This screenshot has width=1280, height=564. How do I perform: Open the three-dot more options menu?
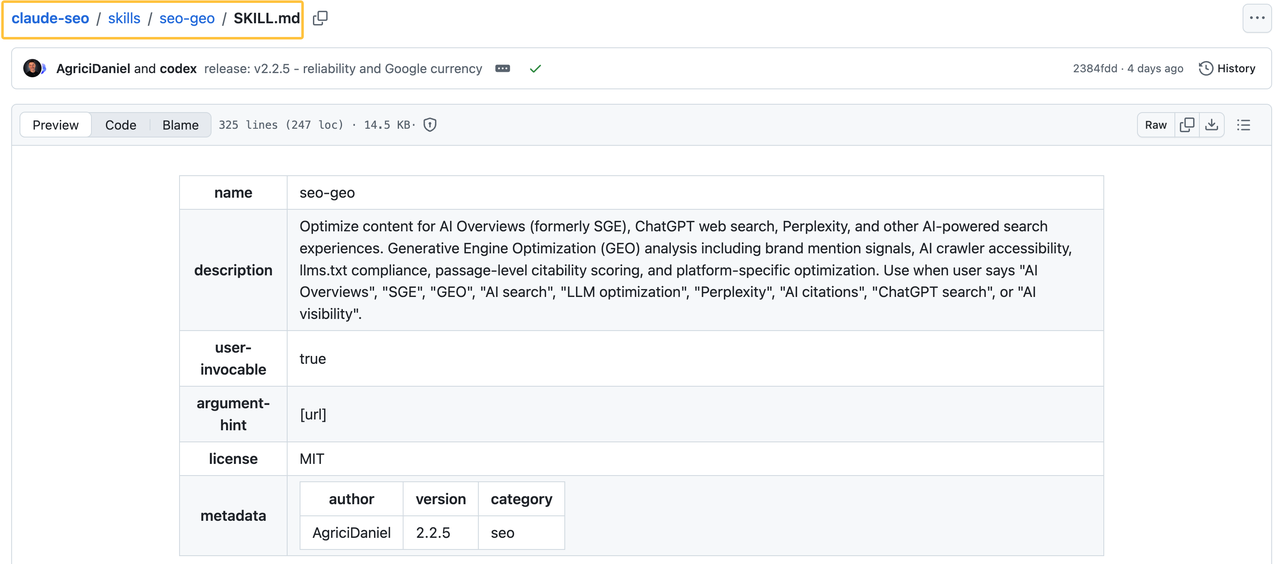1257,18
